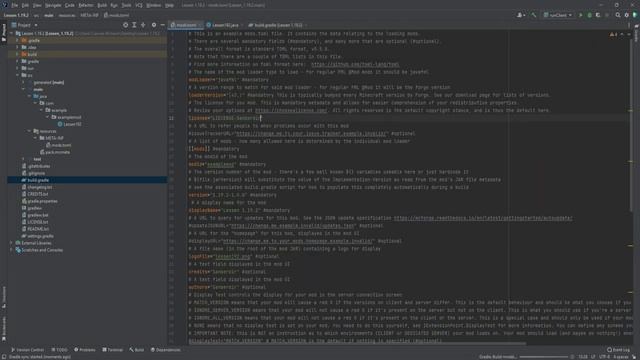
Task: Open the Window menu
Action: (153, 5)
